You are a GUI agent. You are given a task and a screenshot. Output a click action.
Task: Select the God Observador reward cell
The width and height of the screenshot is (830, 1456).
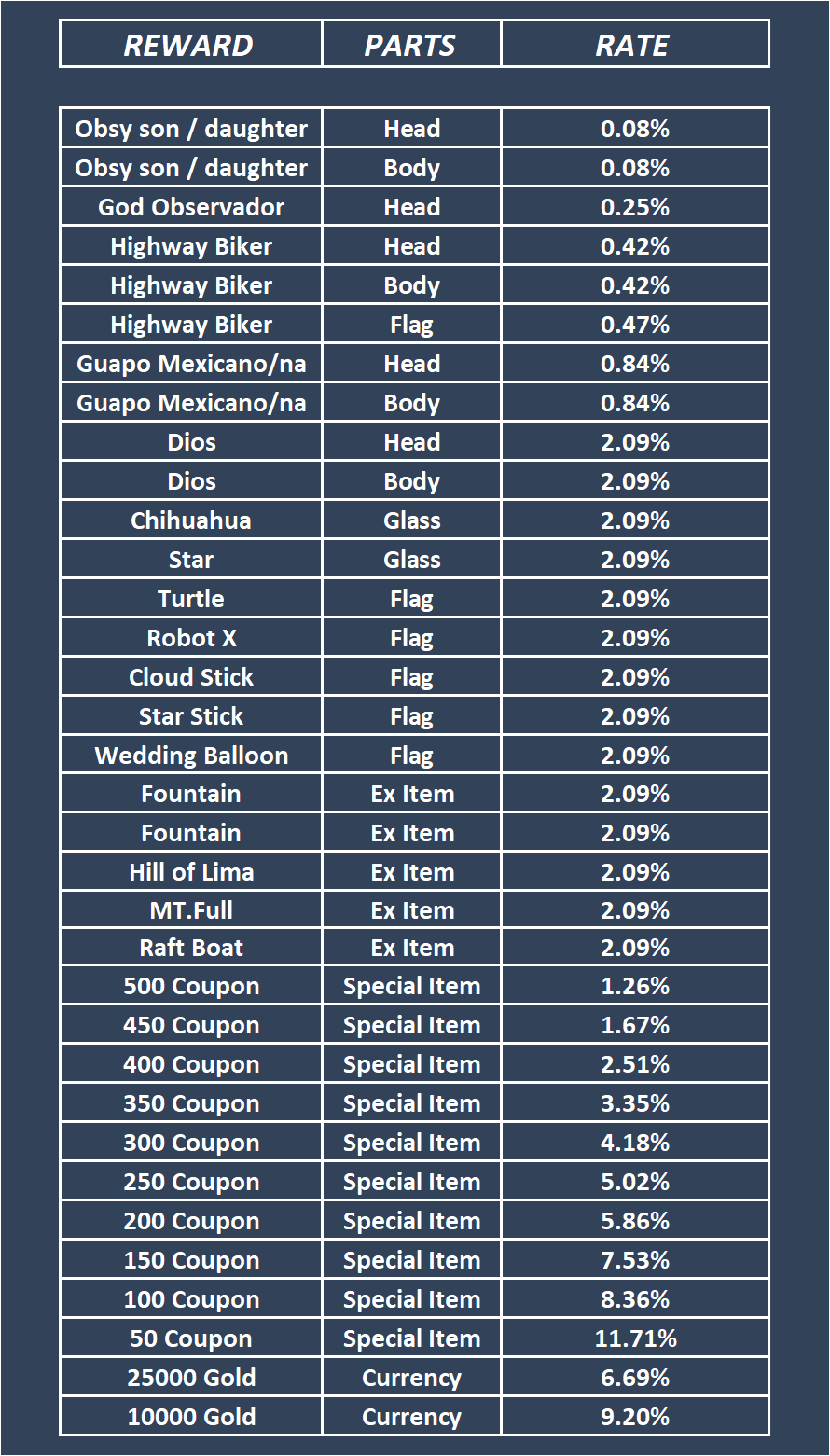coord(191,207)
